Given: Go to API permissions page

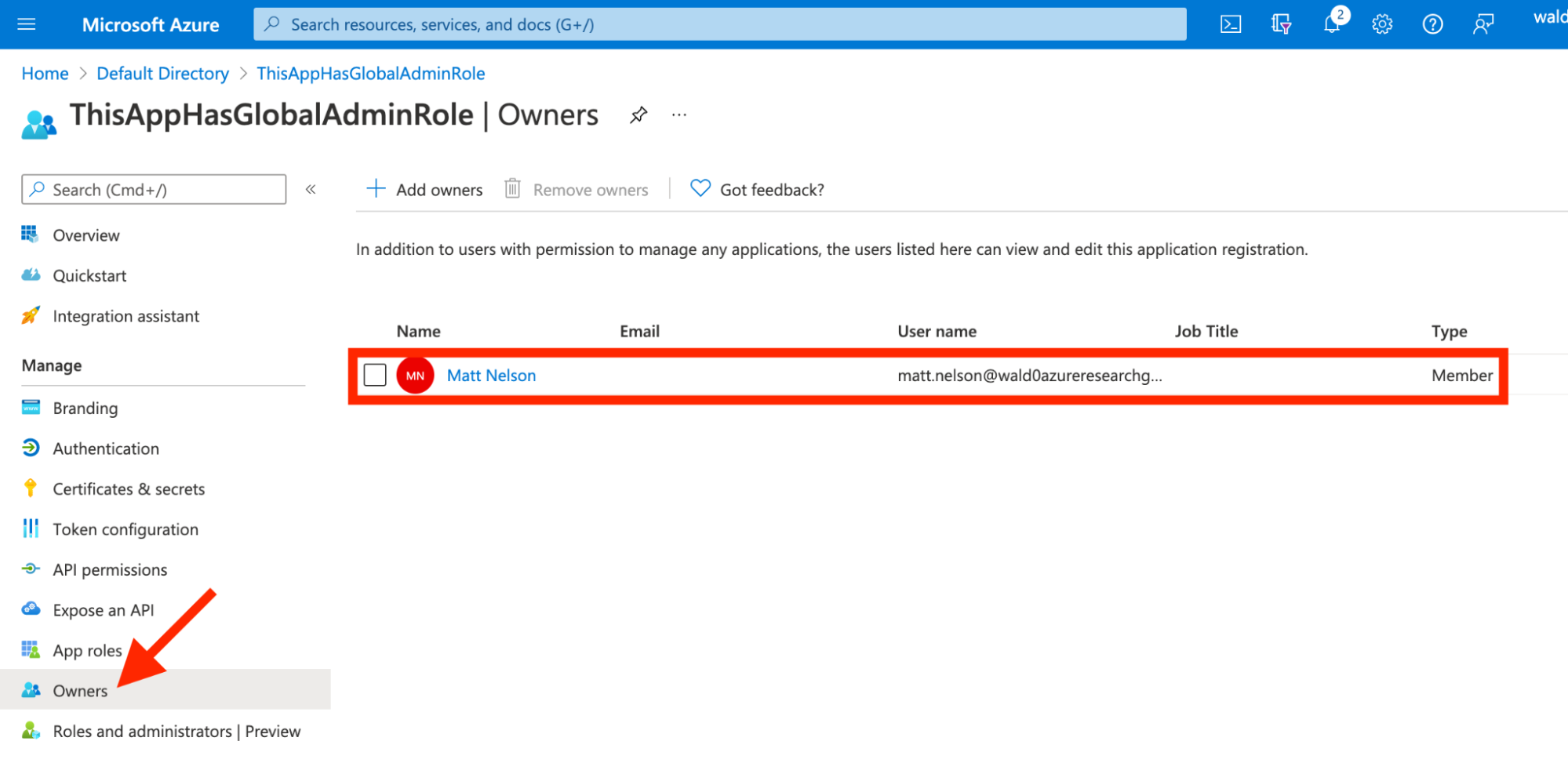Looking at the screenshot, I should click(110, 570).
